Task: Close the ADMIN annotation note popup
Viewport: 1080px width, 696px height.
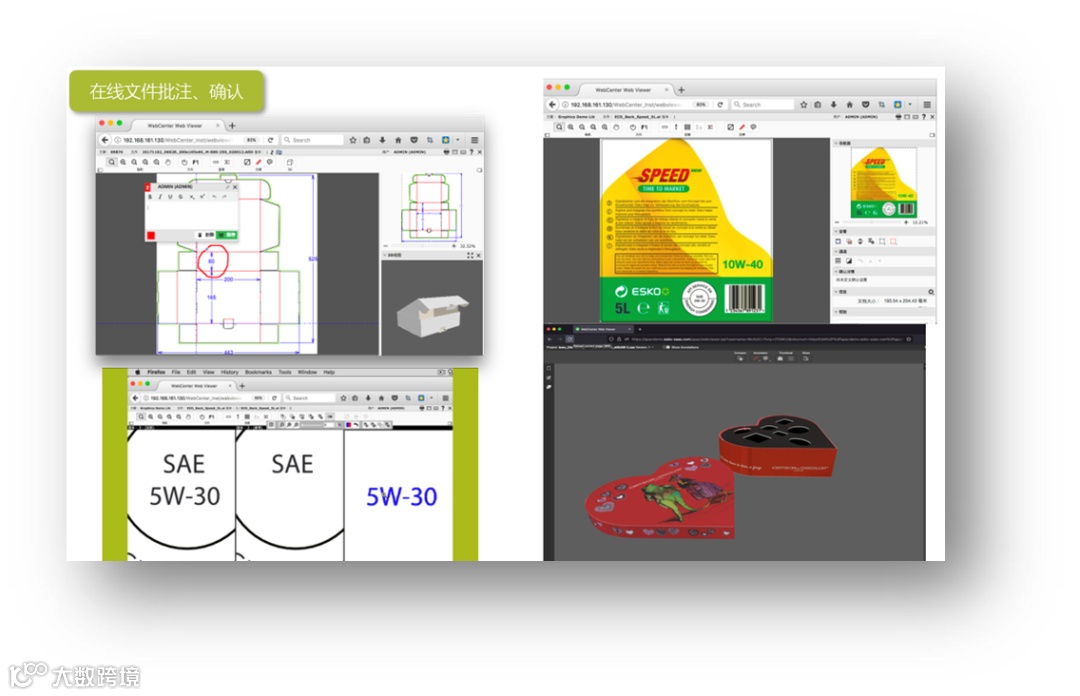Action: click(236, 187)
